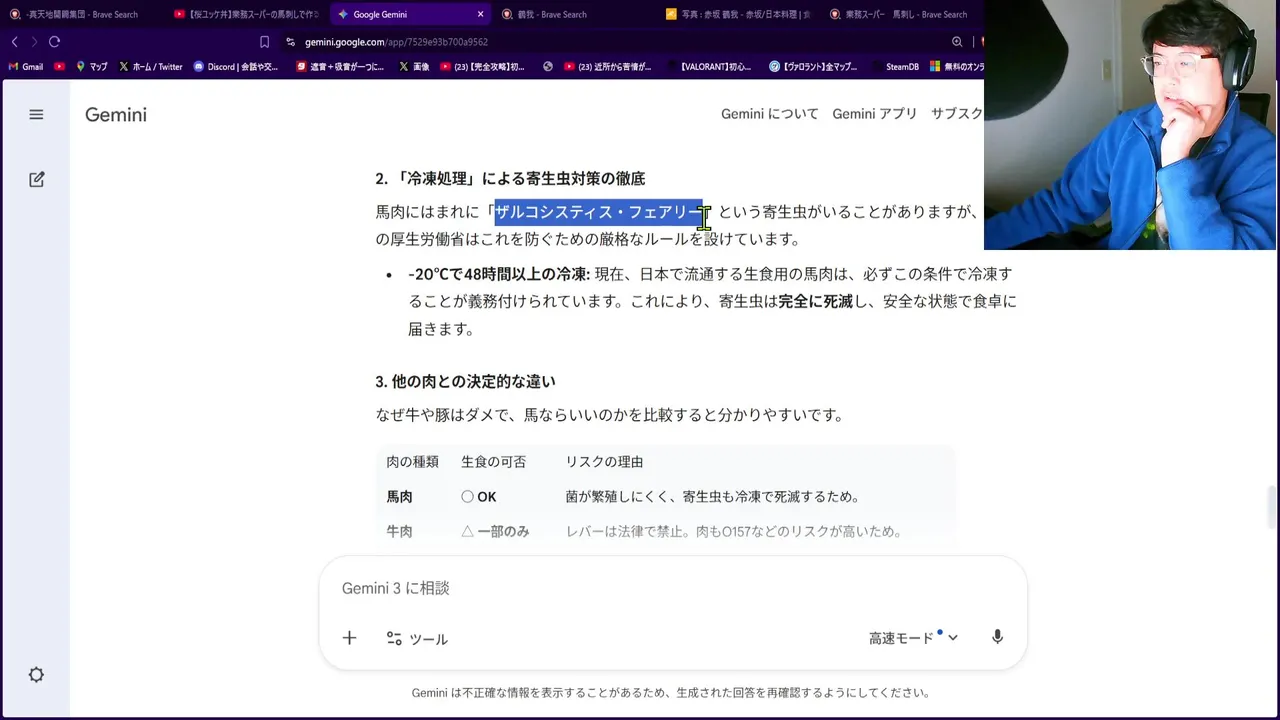Click the heading '3. 他の肉との決定的な違い'
Viewport: 1280px width, 720px height.
pos(465,381)
